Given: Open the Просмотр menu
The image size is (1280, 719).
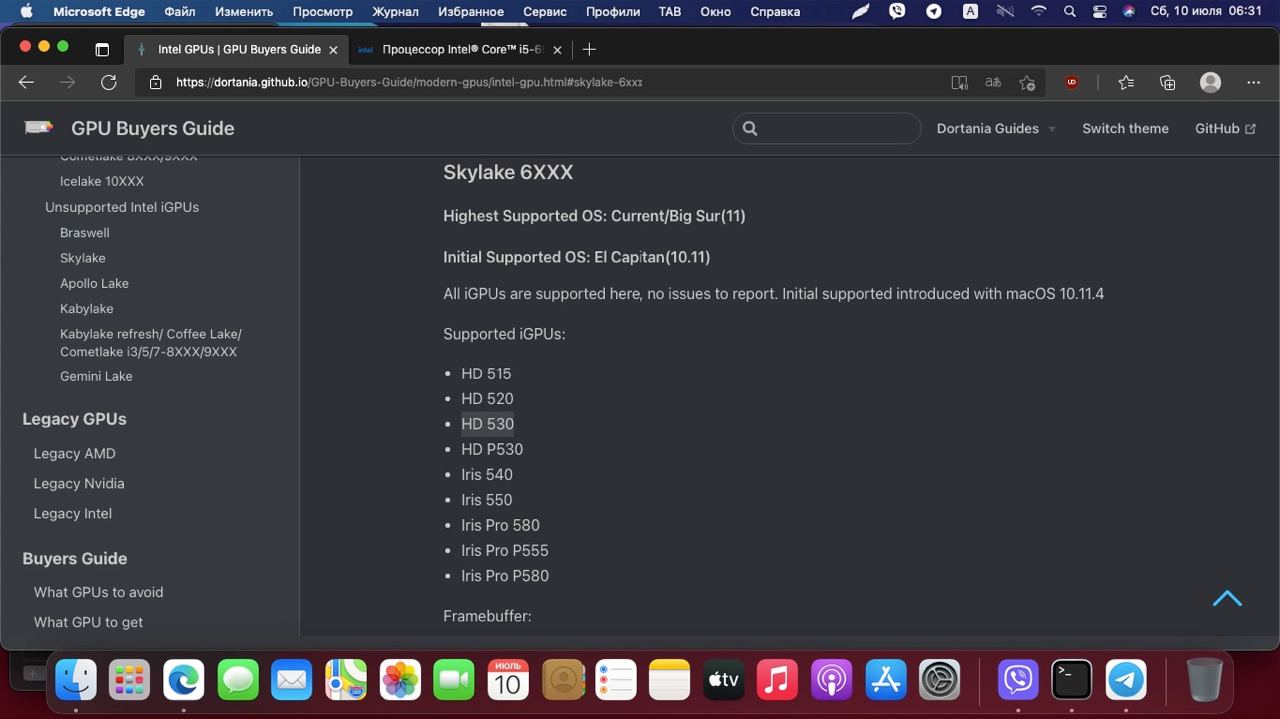Looking at the screenshot, I should (322, 12).
